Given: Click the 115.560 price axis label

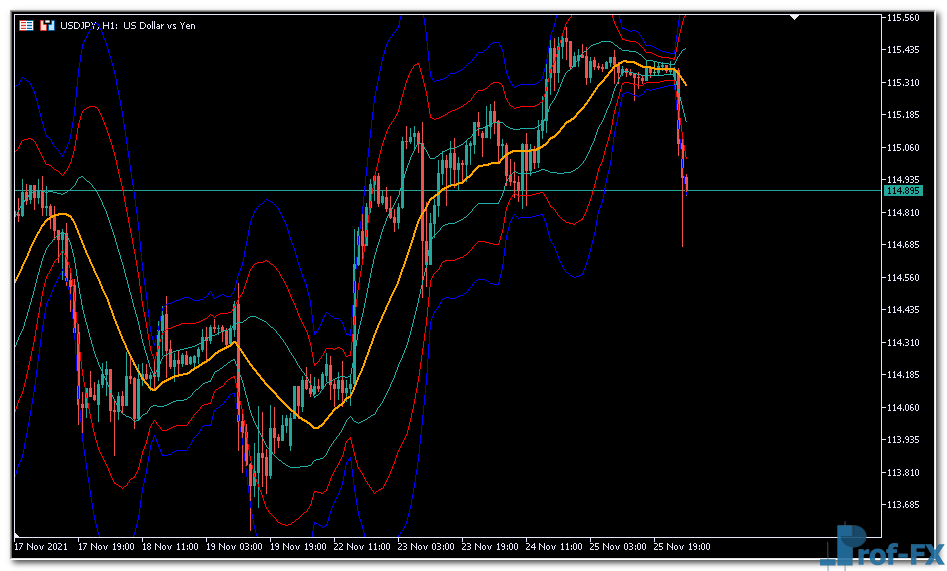Looking at the screenshot, I should click(902, 18).
